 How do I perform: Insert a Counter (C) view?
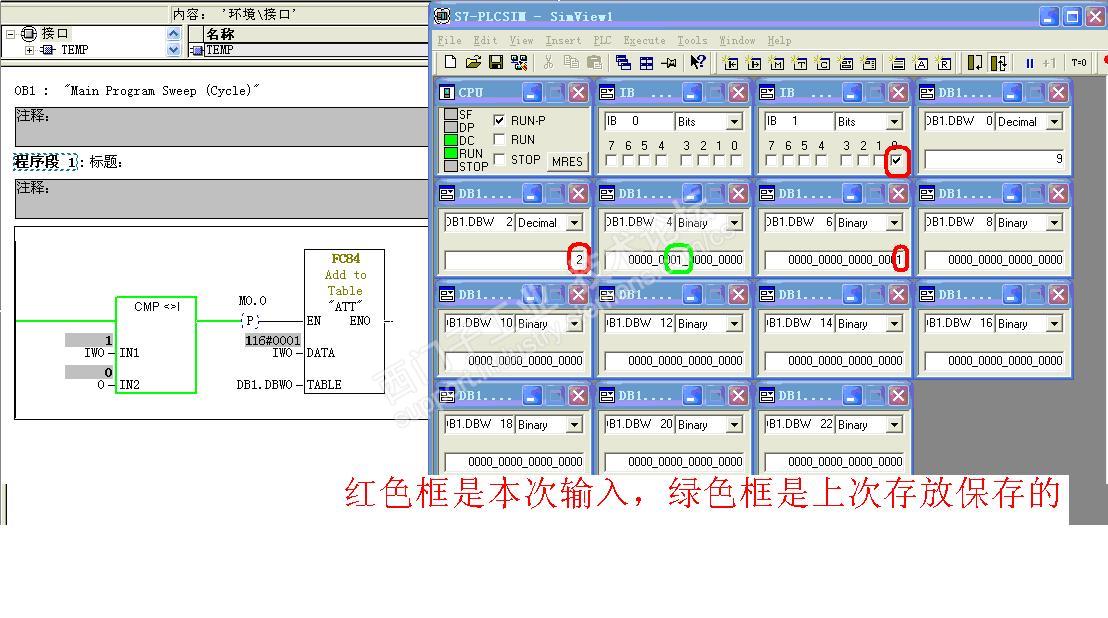(823, 64)
